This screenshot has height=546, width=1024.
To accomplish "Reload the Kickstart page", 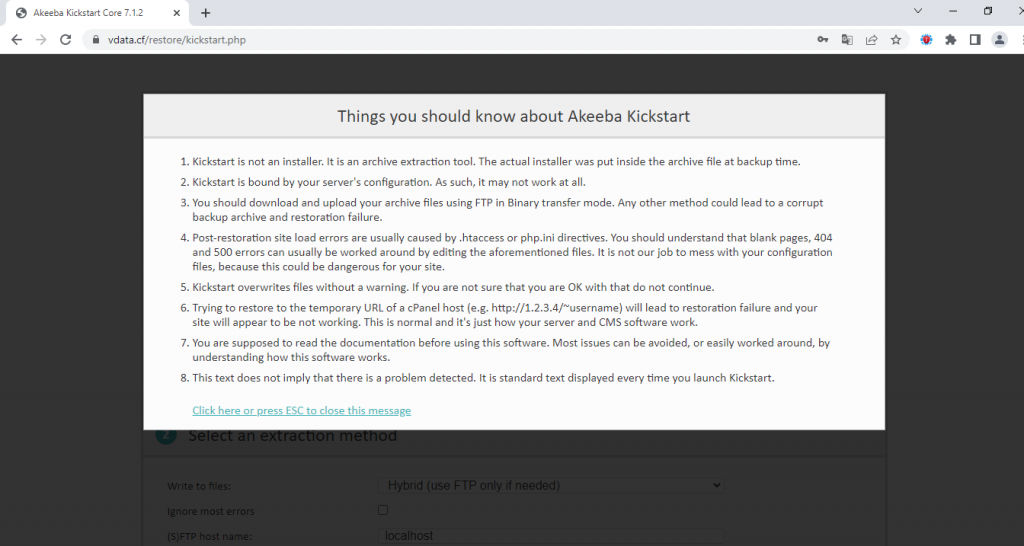I will point(66,40).
